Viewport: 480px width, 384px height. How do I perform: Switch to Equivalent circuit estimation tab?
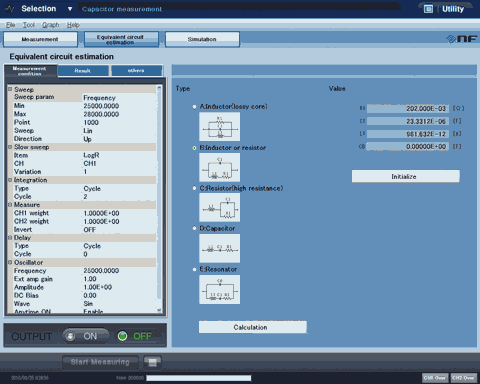tap(121, 39)
